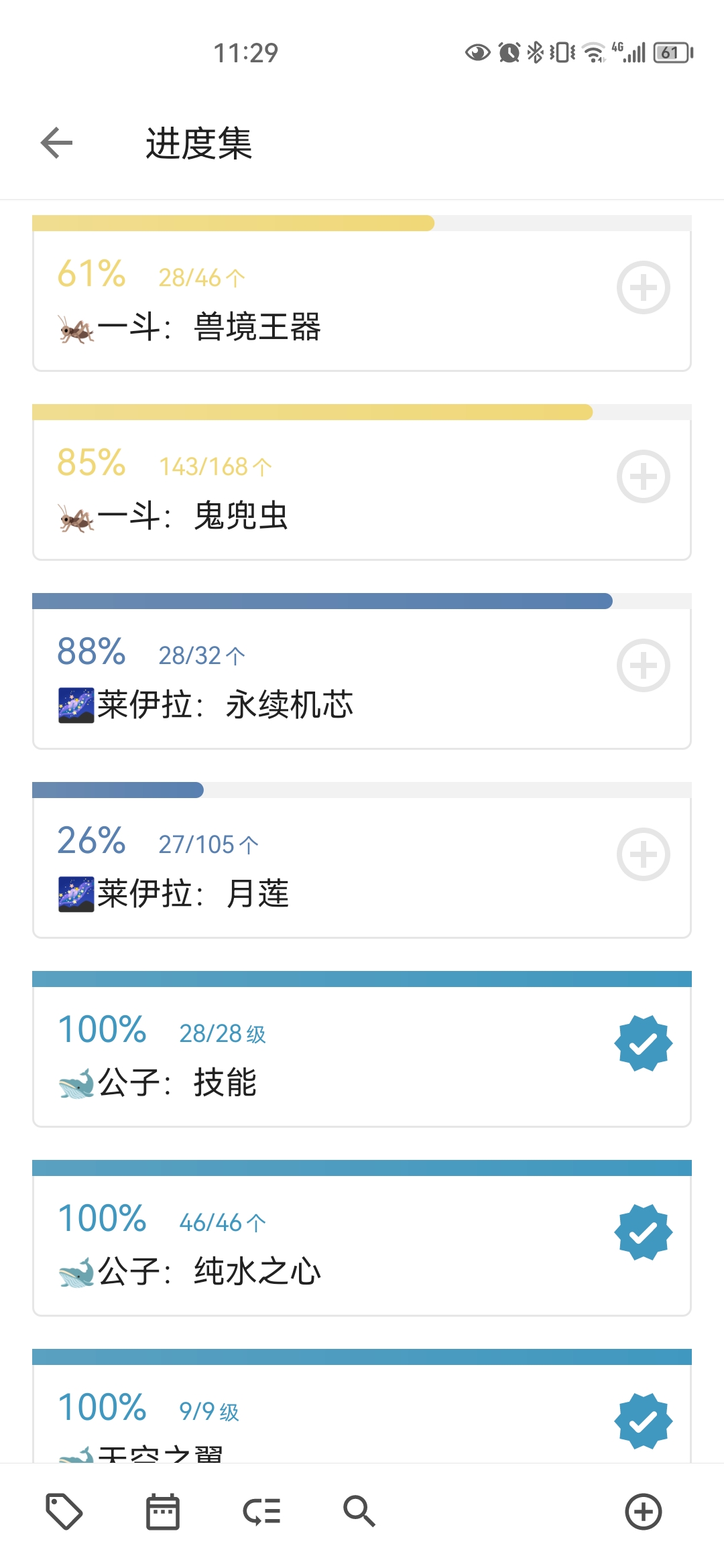Select the 公子：技能 entry title
Viewport: 724px width, 1568px height.
tap(177, 1083)
